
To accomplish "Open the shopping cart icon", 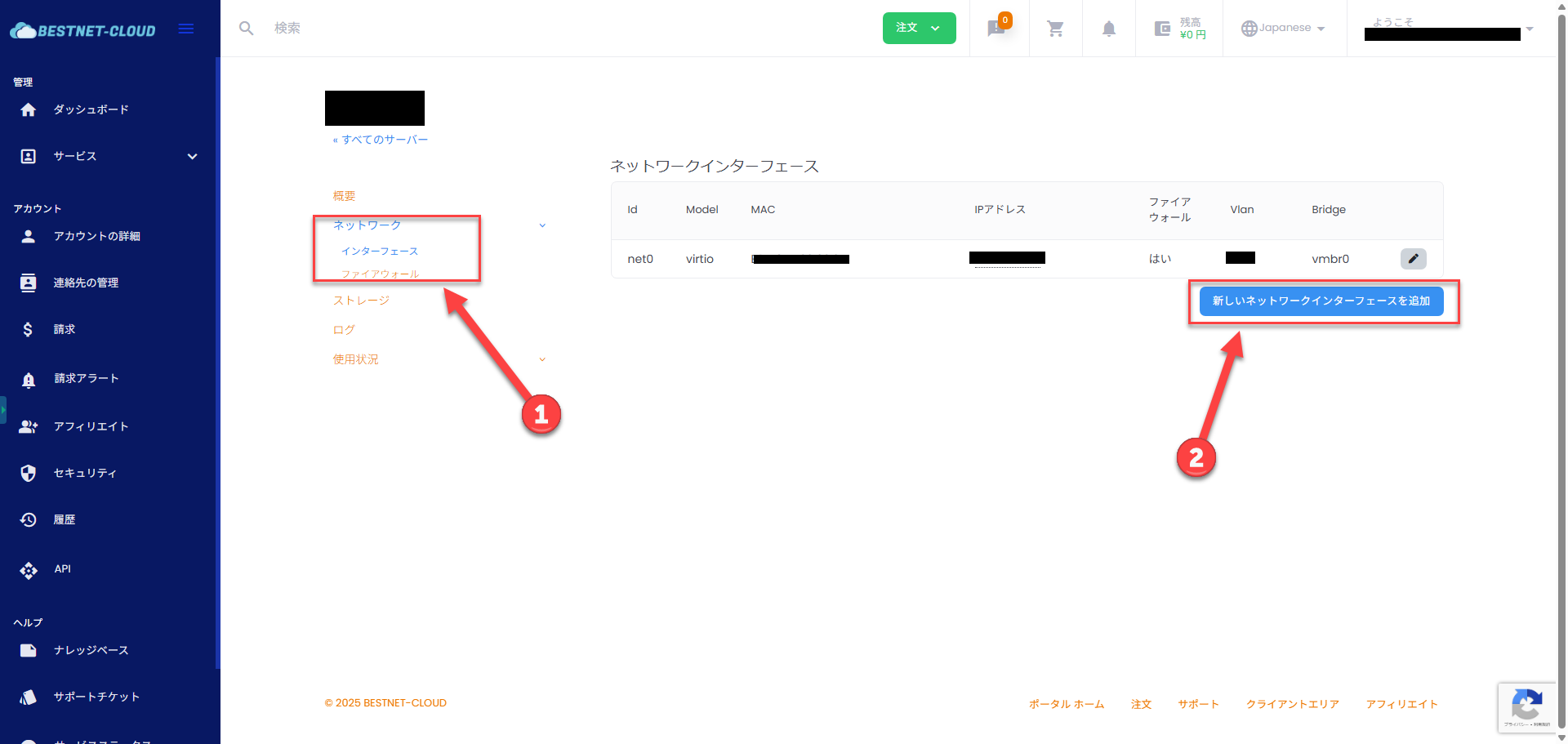I will (x=1055, y=29).
